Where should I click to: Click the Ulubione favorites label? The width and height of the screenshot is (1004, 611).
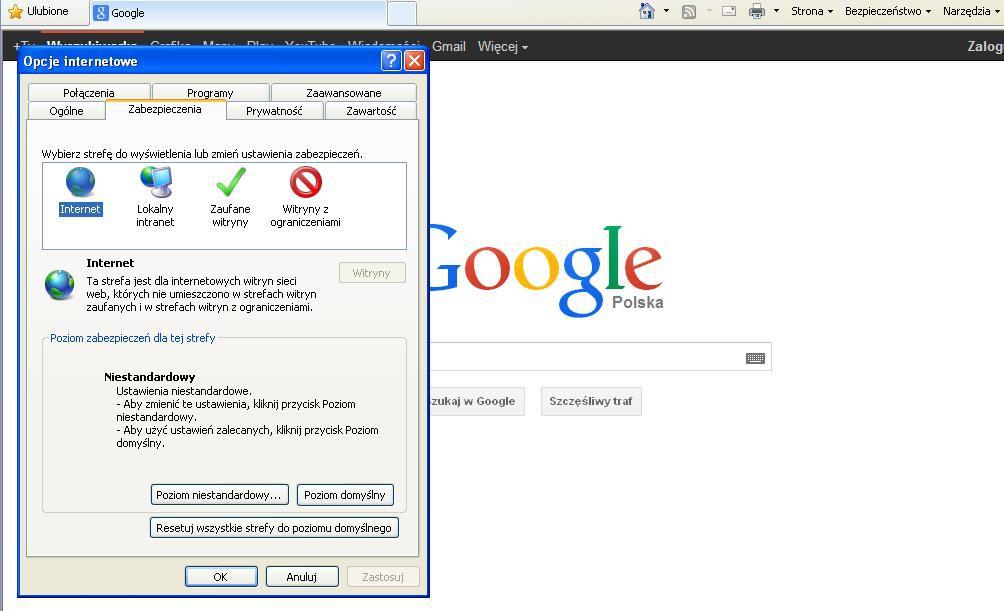48,11
